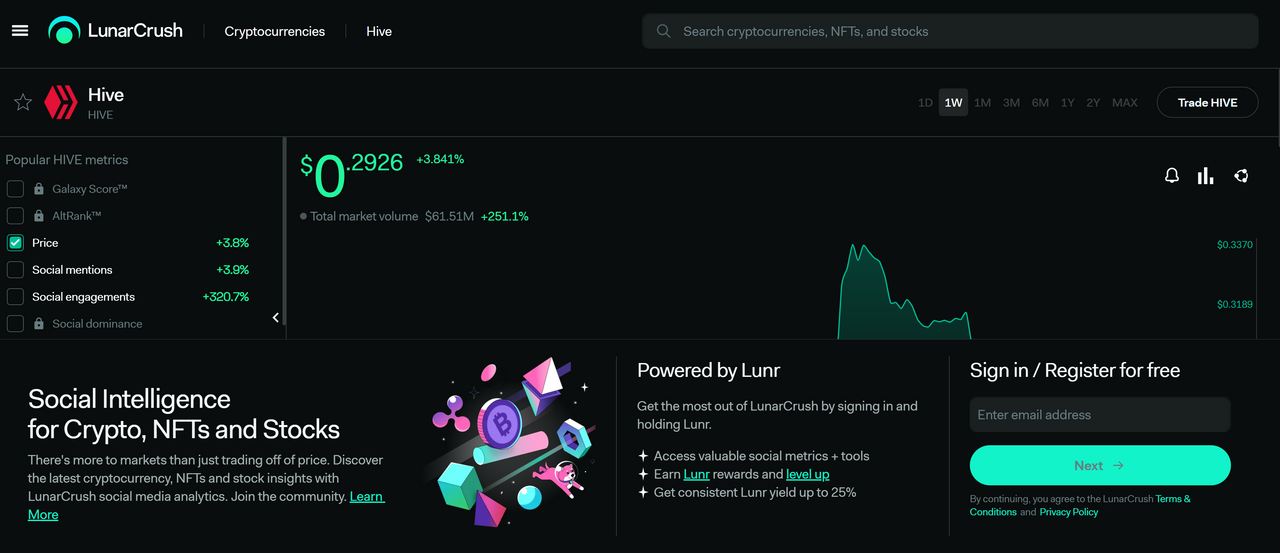Enable the Social engagements checkbox
1280x553 pixels.
[15, 297]
